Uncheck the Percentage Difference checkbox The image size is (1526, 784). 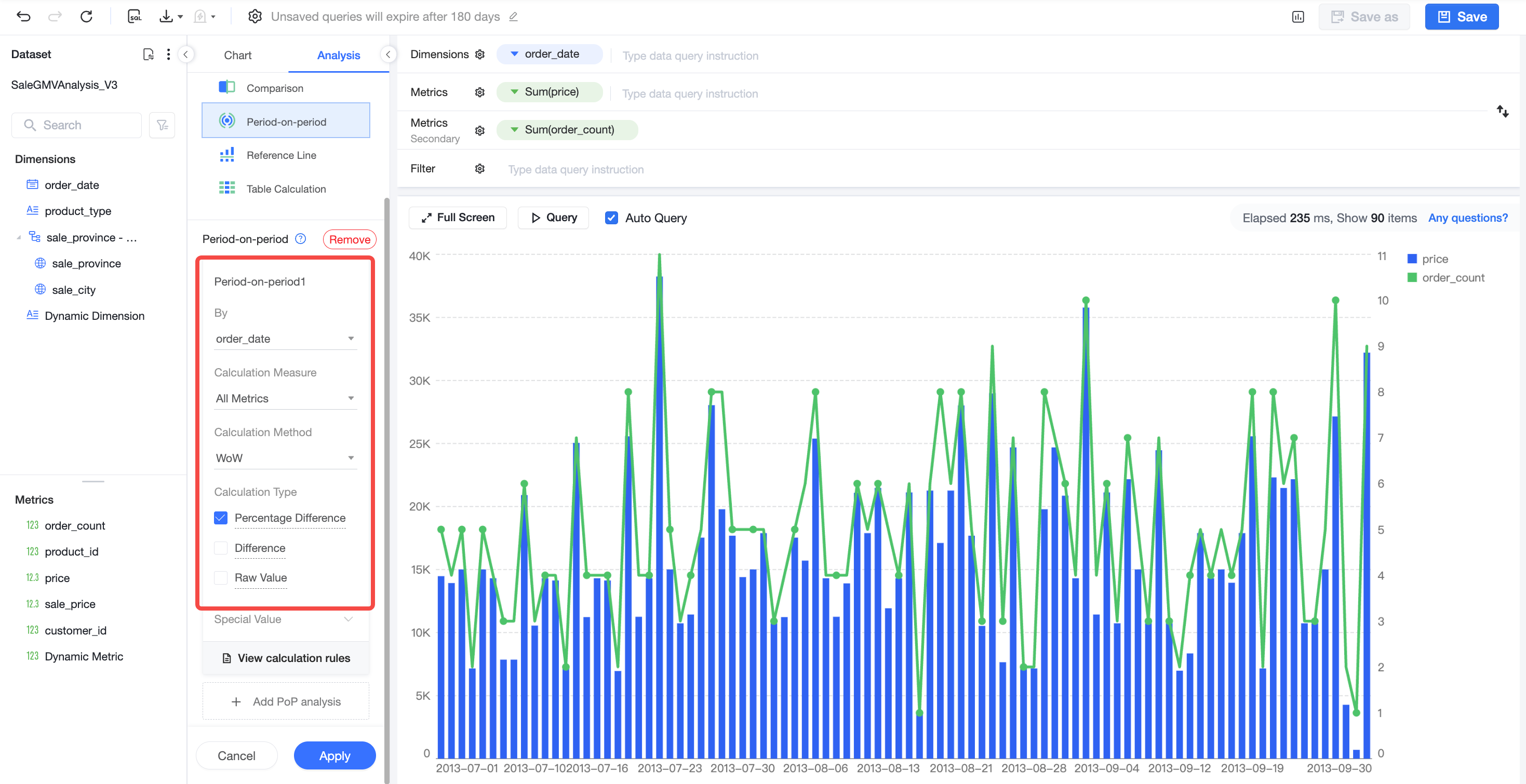(220, 518)
